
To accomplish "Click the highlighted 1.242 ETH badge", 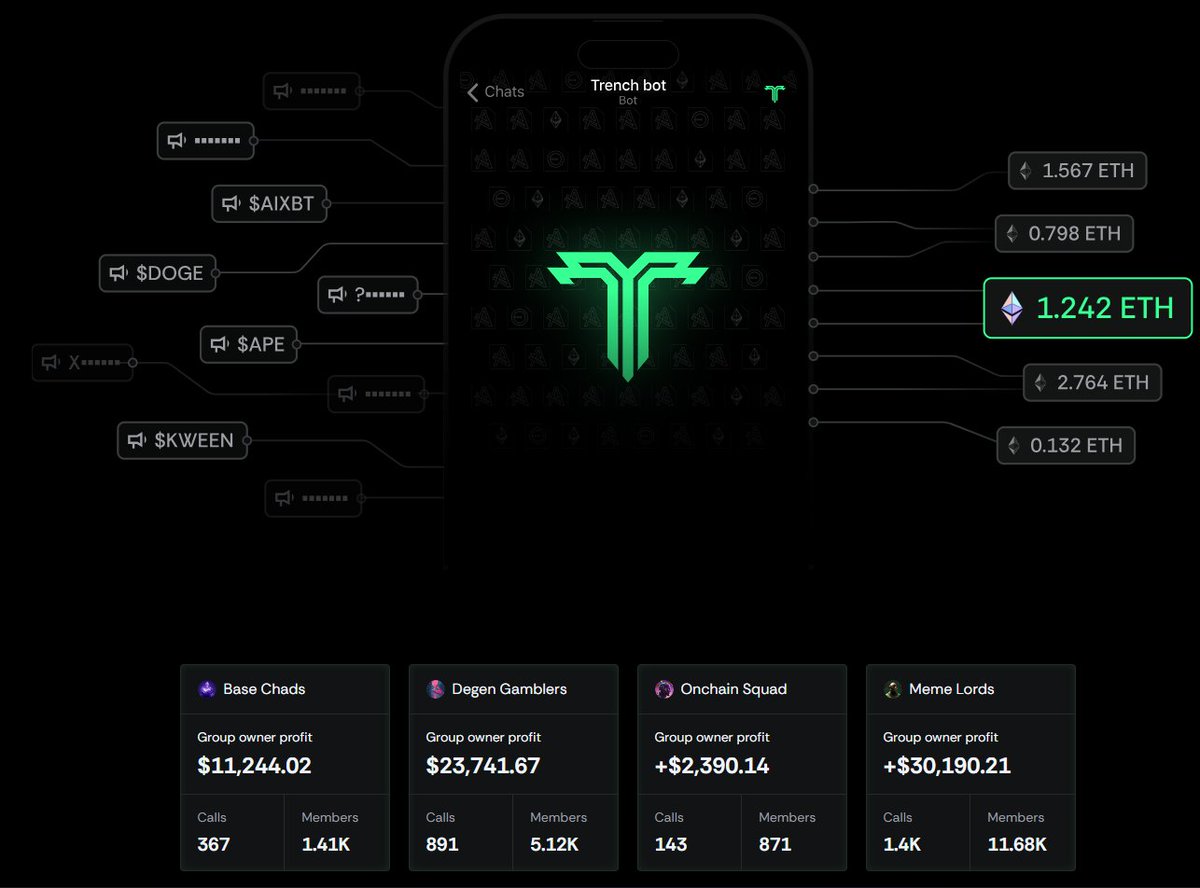I will tap(1088, 308).
